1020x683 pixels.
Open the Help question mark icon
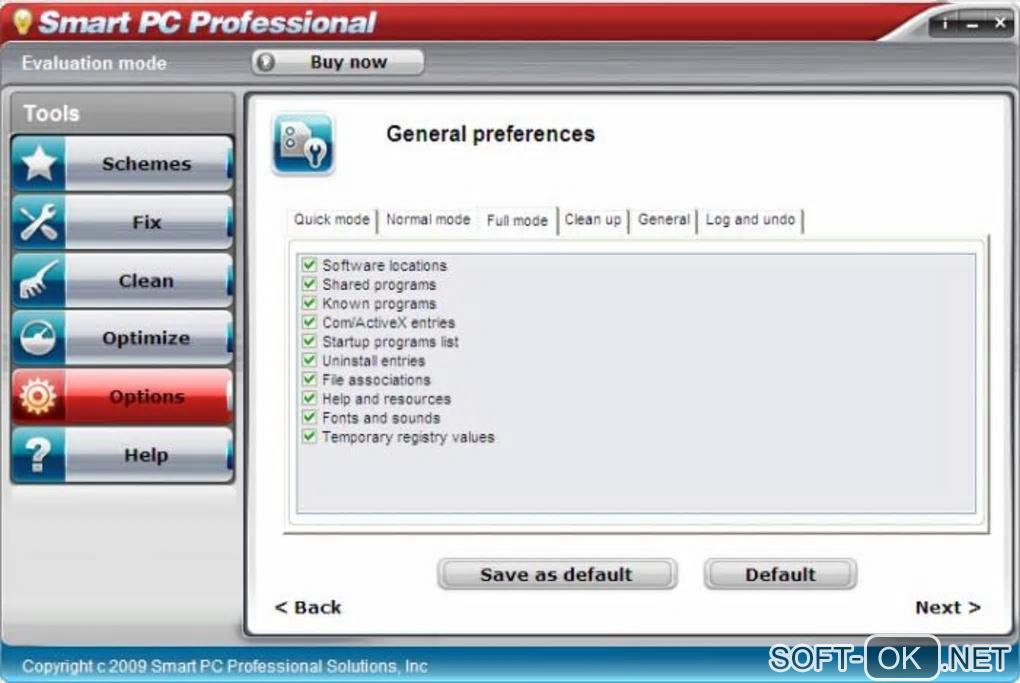pyautogui.click(x=38, y=455)
